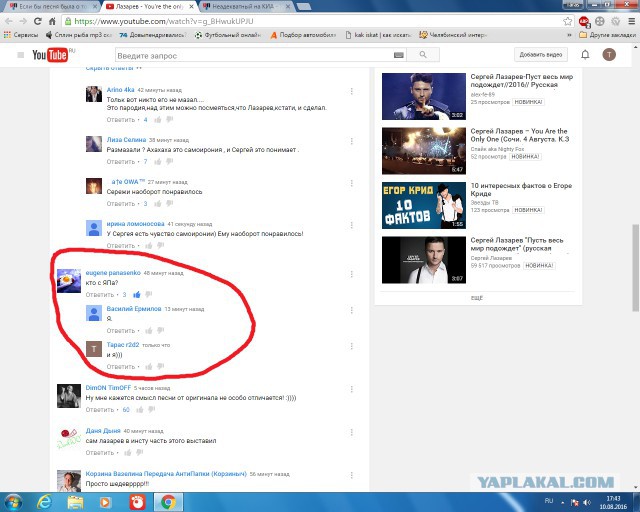Open the browser home page icon

52,21
